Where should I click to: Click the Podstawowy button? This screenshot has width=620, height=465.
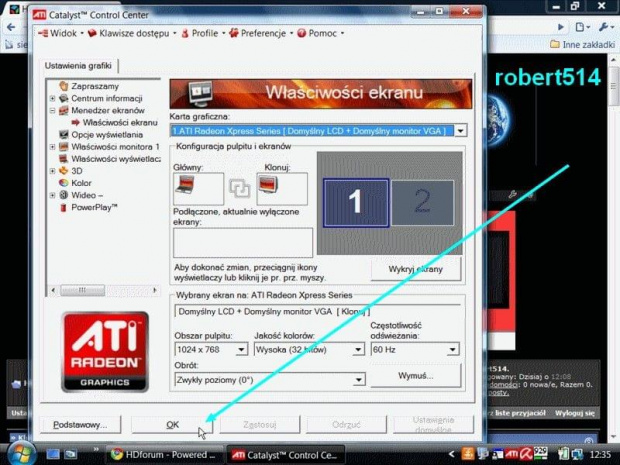80,425
